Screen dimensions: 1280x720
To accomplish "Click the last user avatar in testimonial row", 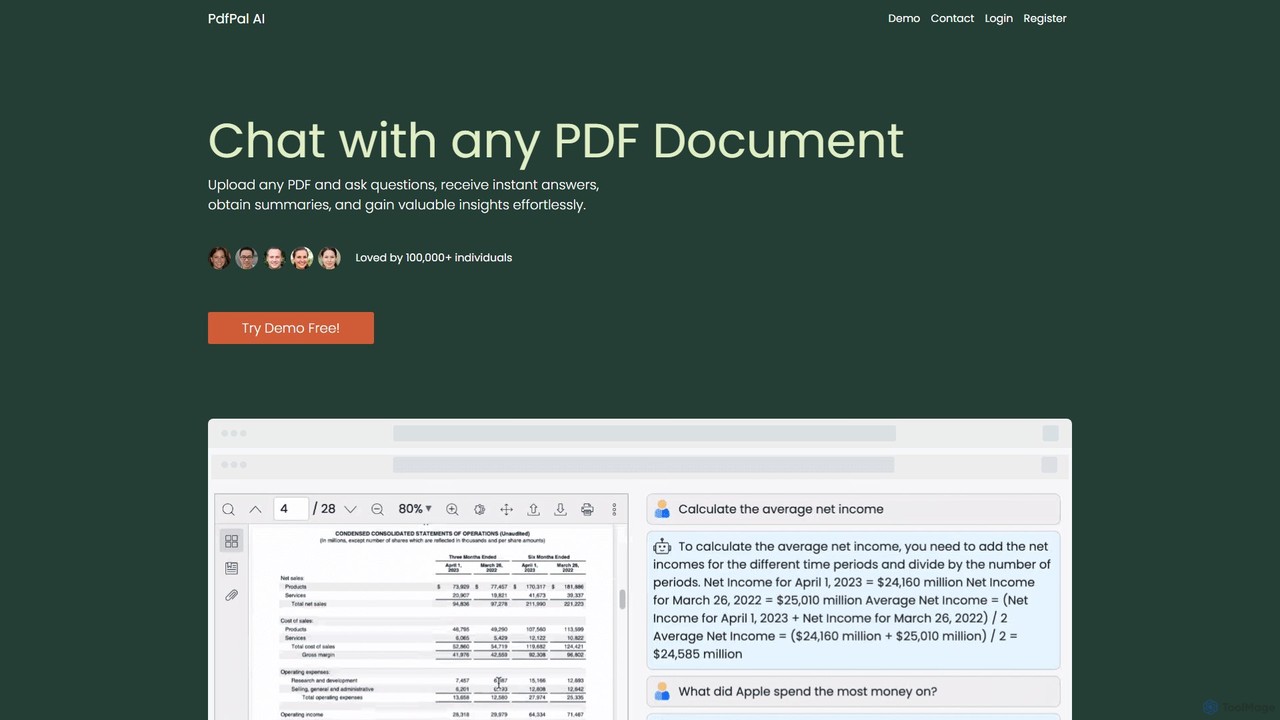I will 329,258.
